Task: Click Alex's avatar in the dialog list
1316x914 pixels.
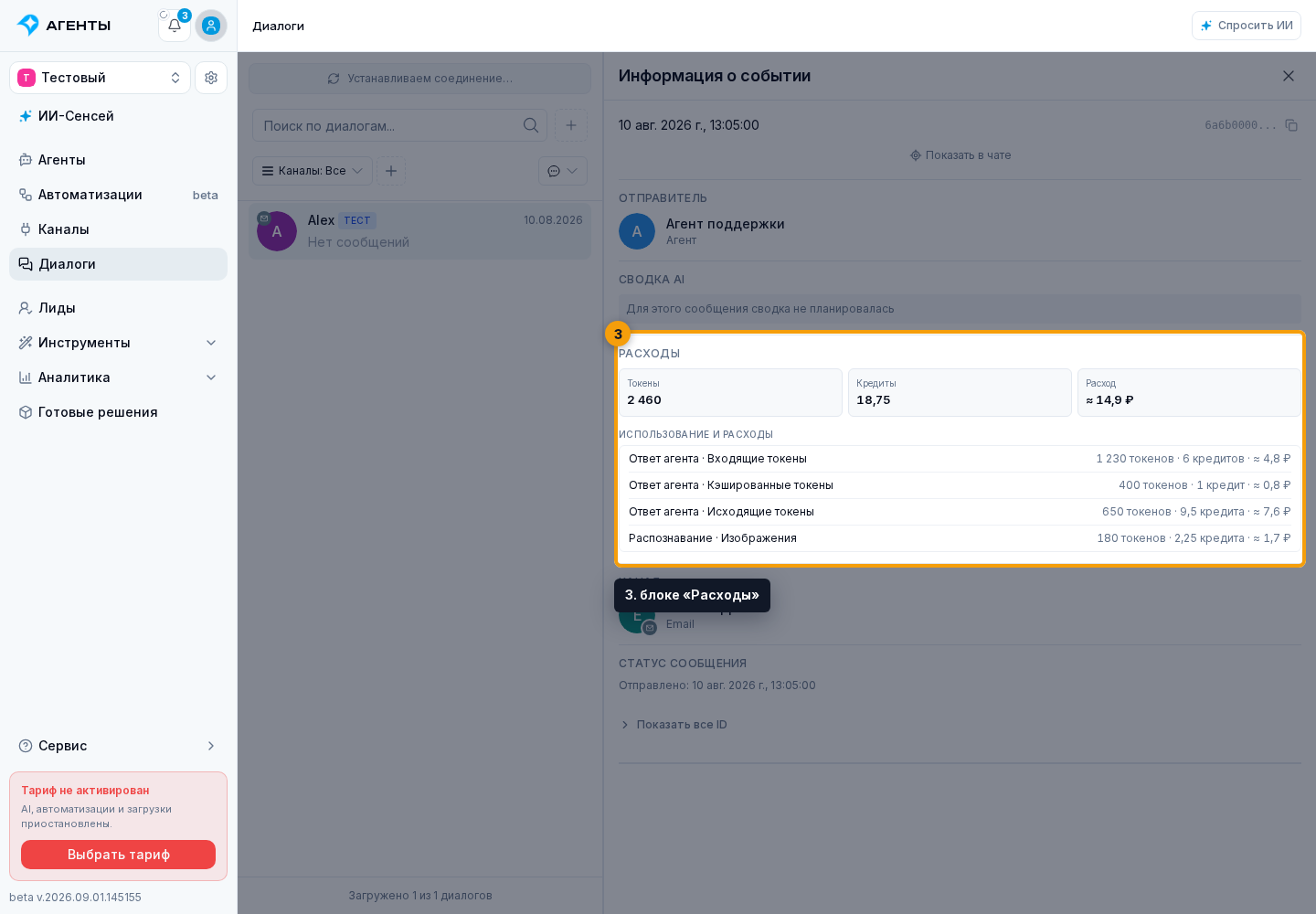Action: 277,231
